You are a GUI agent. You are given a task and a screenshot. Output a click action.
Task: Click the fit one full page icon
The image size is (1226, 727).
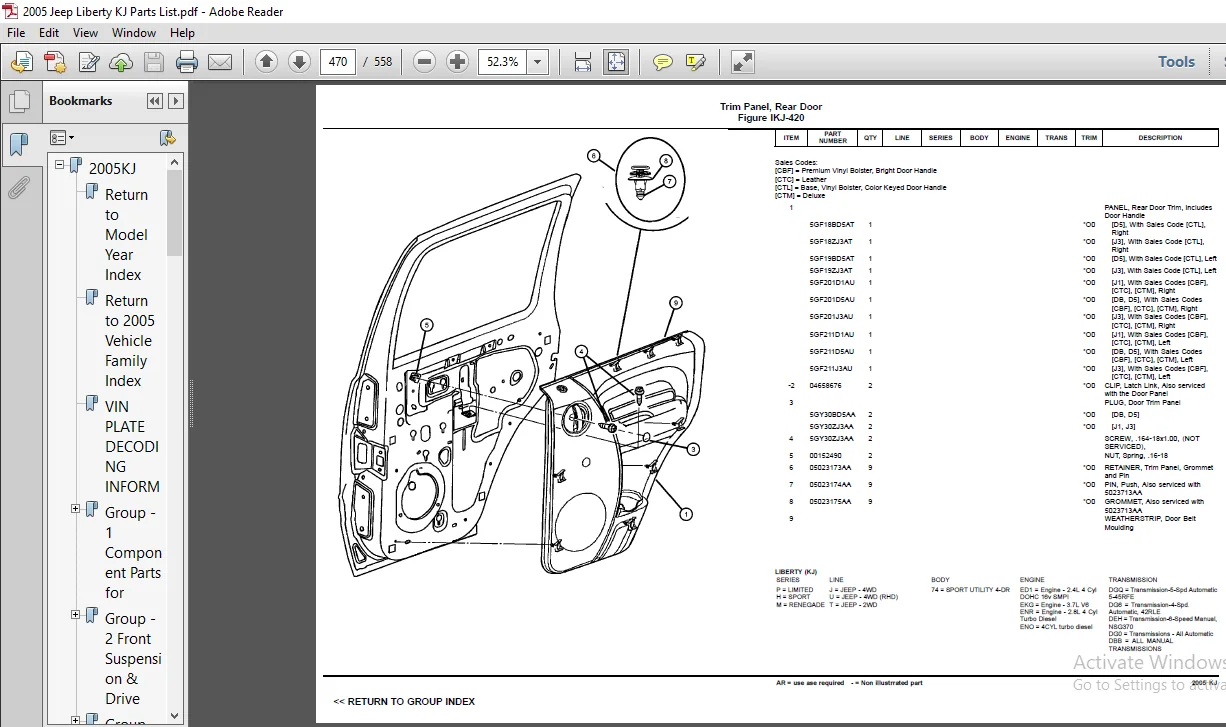coord(616,62)
